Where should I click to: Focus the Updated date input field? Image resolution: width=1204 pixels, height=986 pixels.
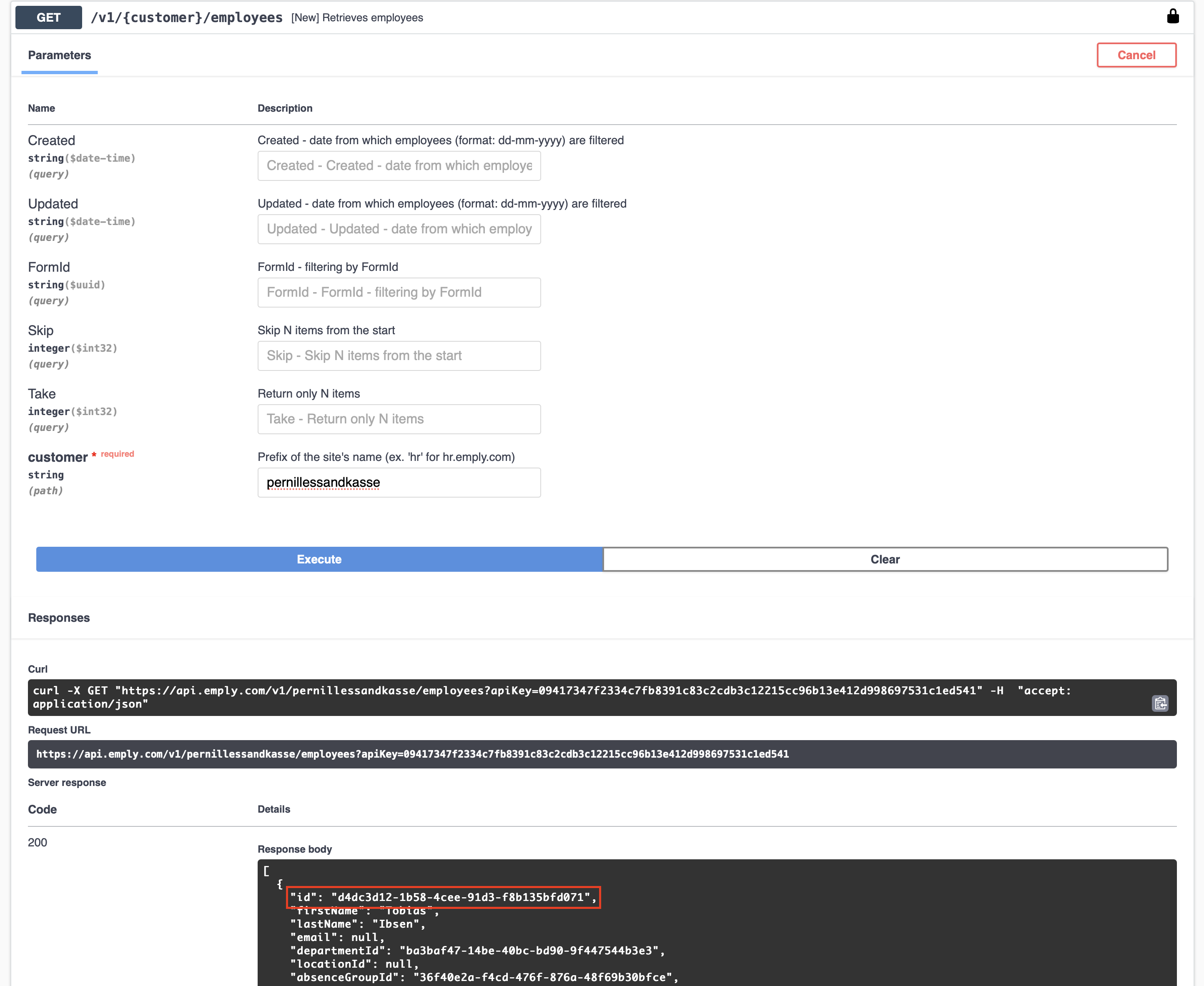tap(399, 229)
